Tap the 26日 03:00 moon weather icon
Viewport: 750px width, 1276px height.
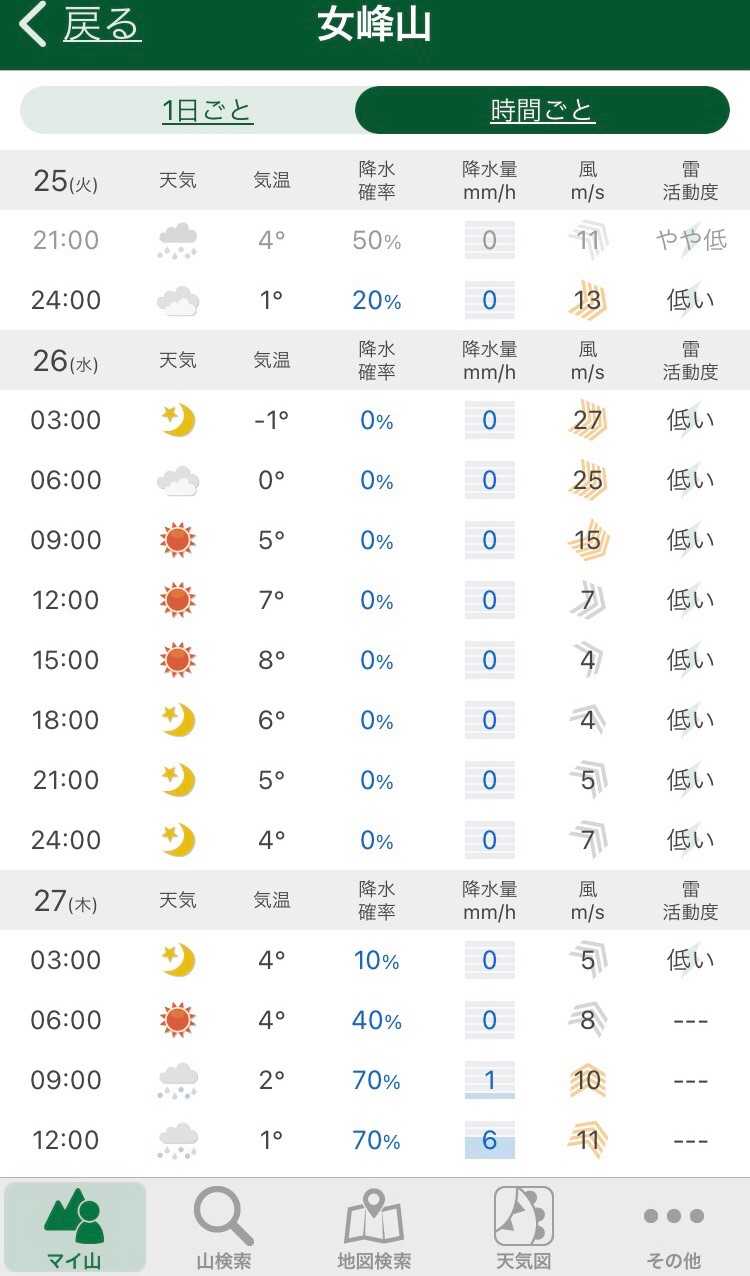[178, 420]
